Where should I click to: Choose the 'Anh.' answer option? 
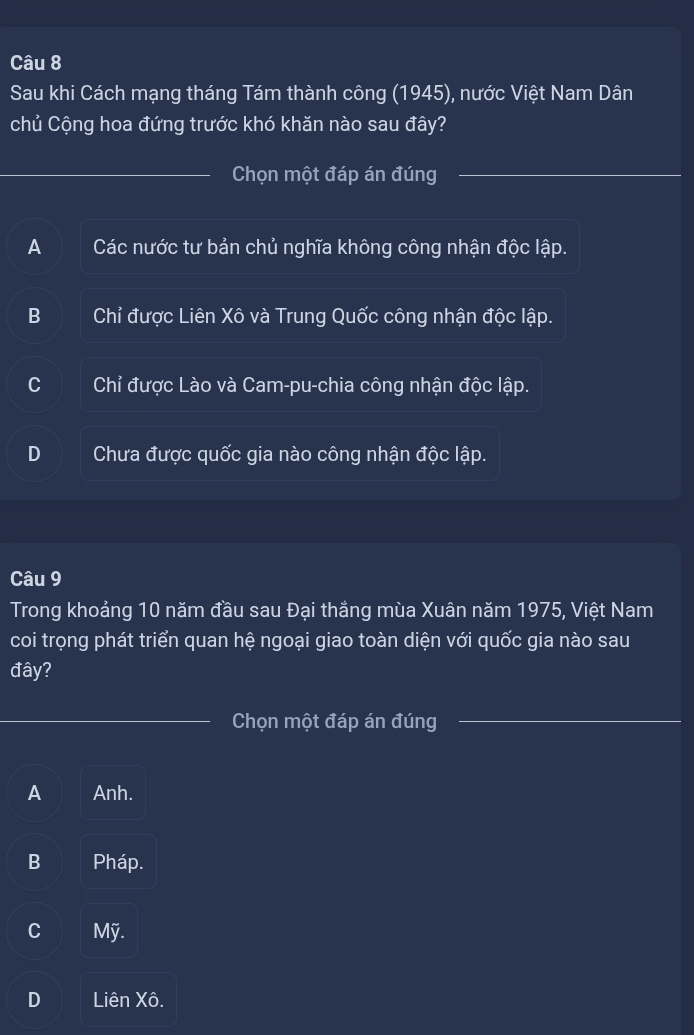point(113,793)
